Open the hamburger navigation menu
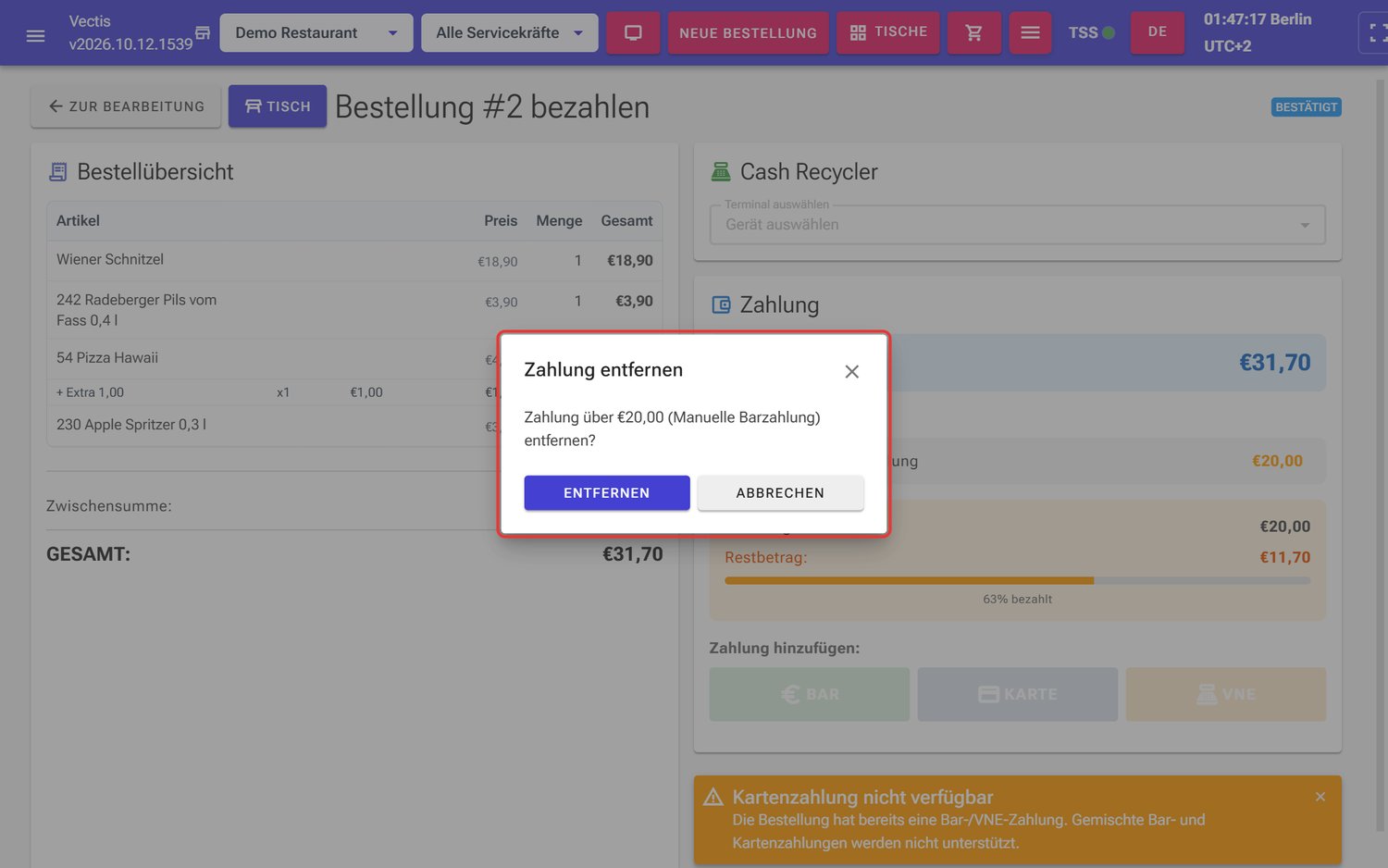Screen dimensions: 1388x868 point(35,35)
